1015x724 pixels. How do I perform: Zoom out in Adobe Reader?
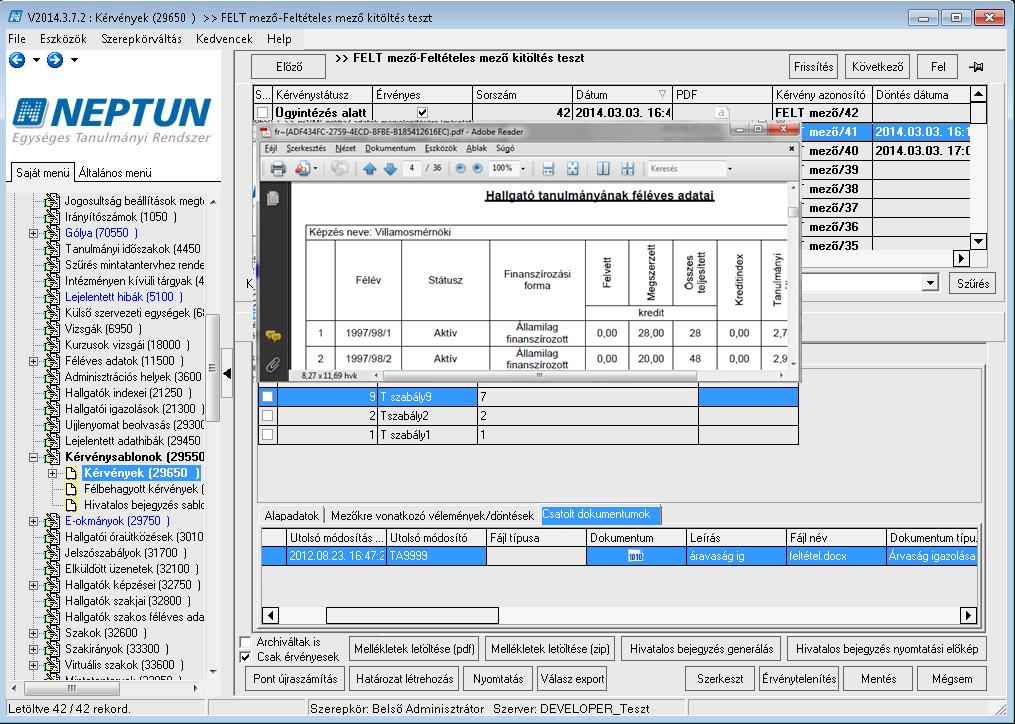point(460,168)
